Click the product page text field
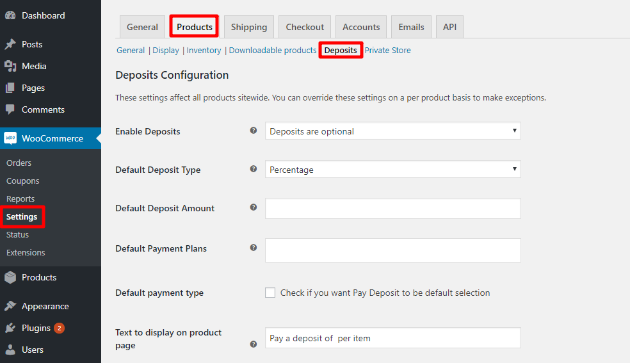 393,338
